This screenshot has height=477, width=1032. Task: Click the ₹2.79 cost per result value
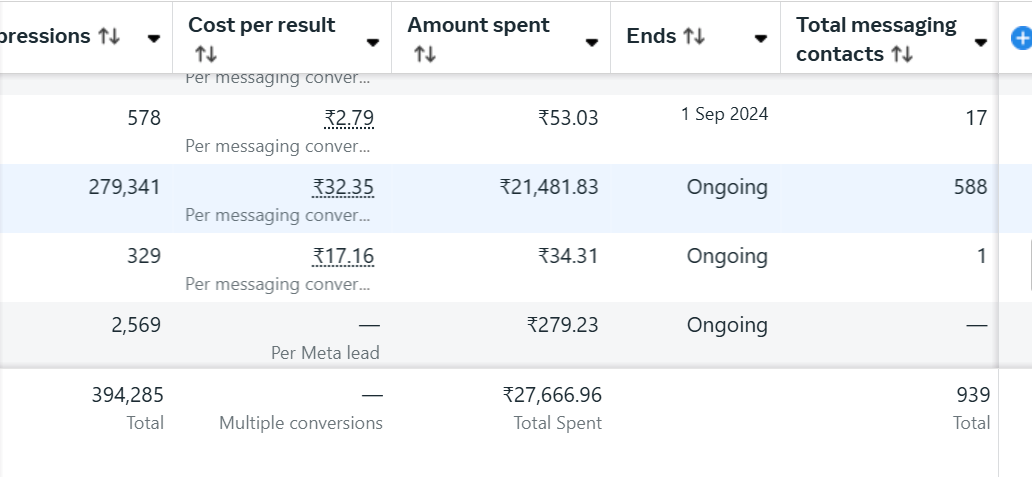[349, 119]
